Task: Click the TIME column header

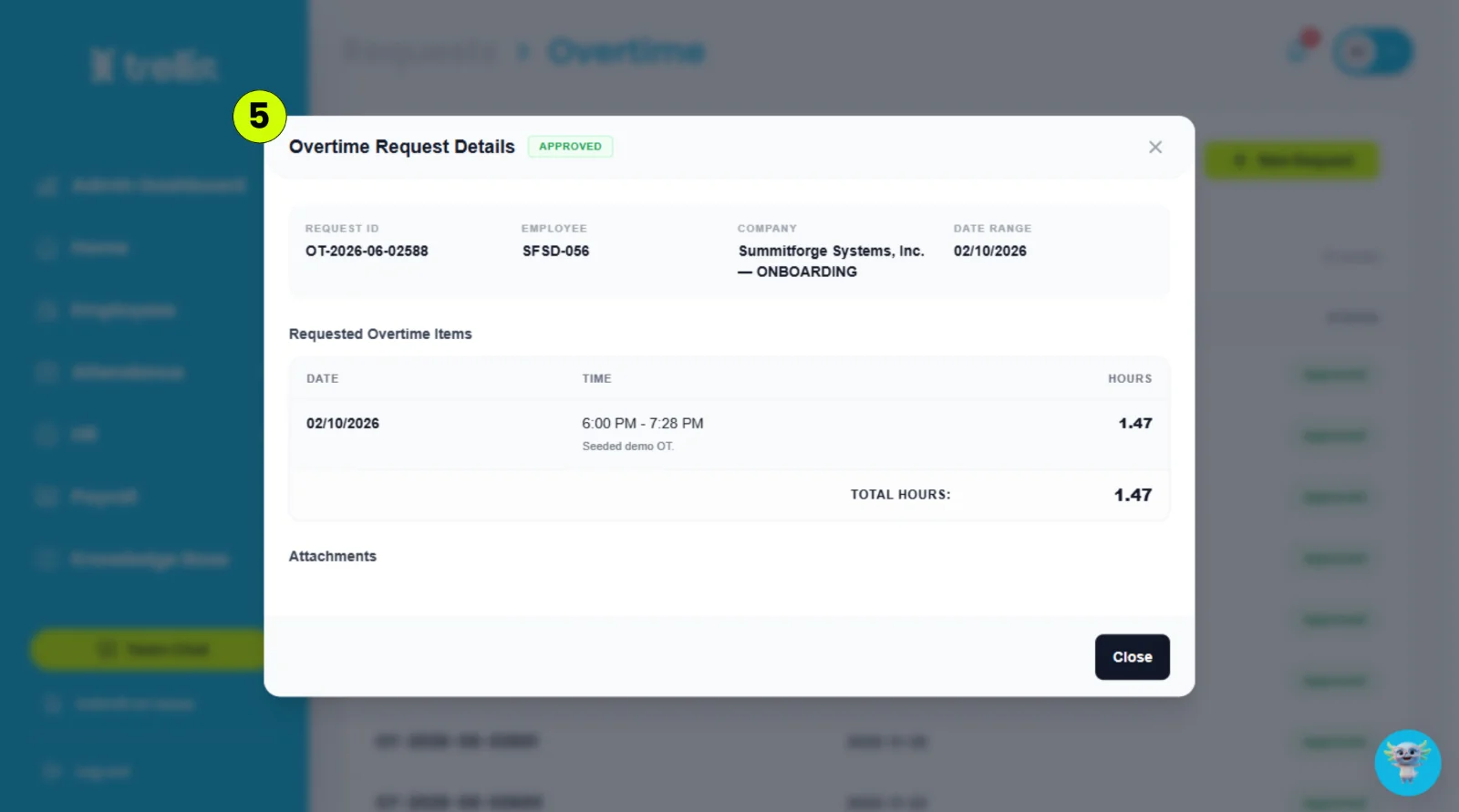Action: [x=596, y=378]
